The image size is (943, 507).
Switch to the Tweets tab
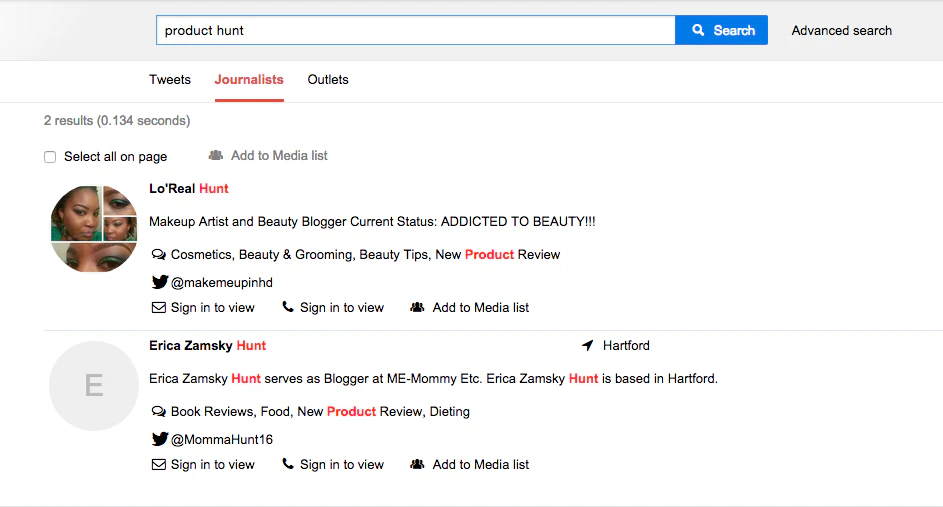pyautogui.click(x=170, y=79)
